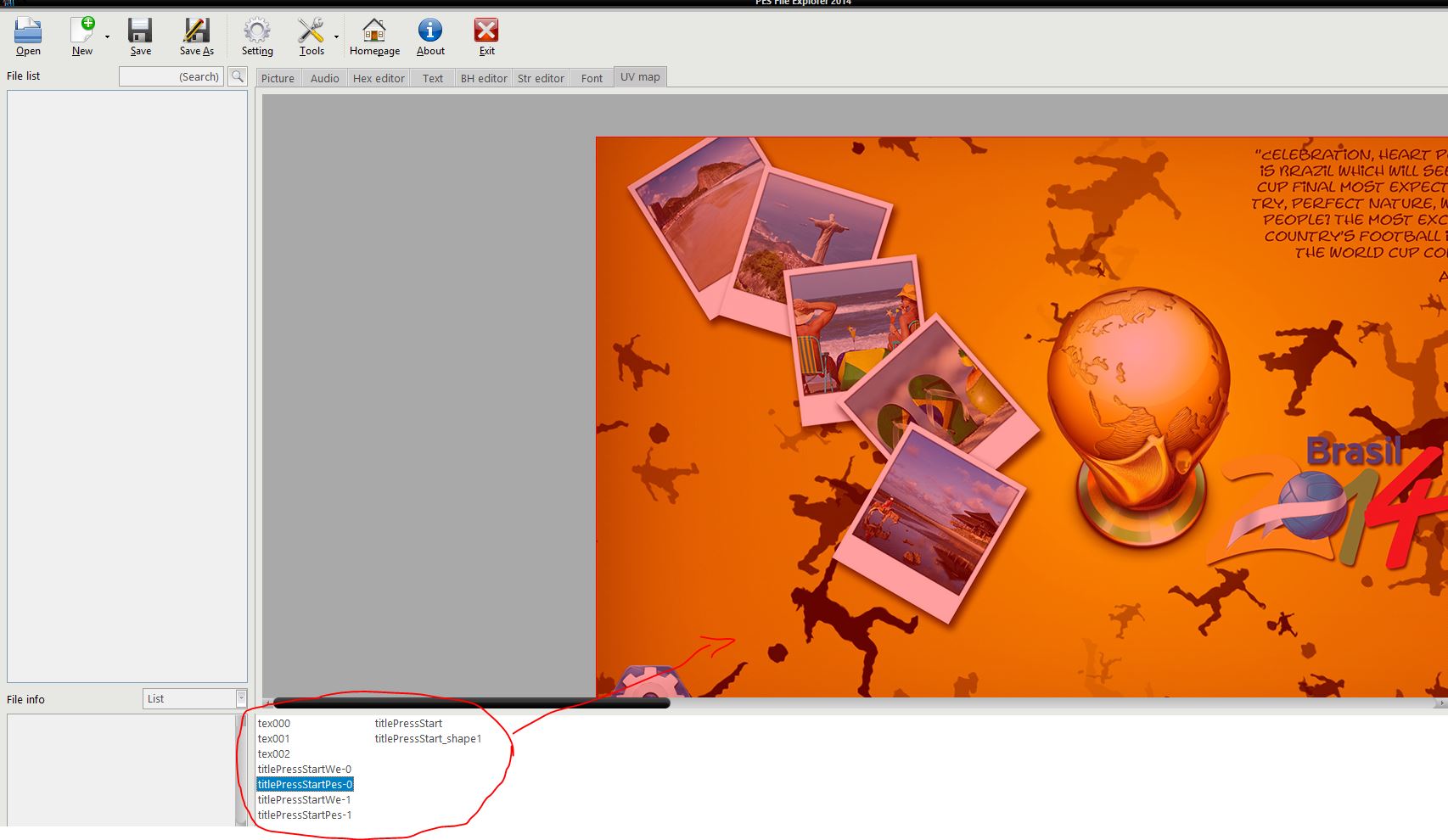Switch to the Font tab
This screenshot has width=1448, height=840.
[592, 78]
